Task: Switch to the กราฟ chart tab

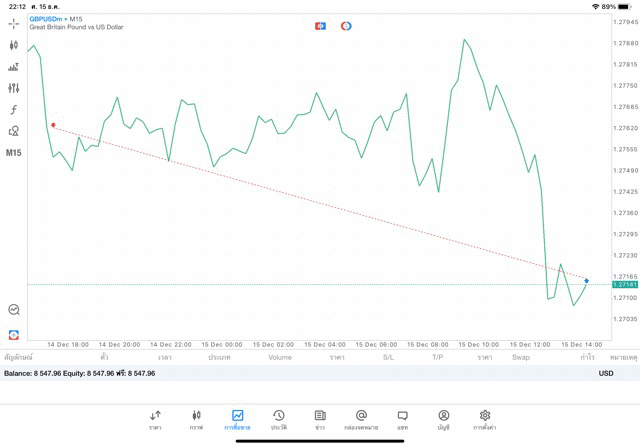Action: click(x=196, y=419)
